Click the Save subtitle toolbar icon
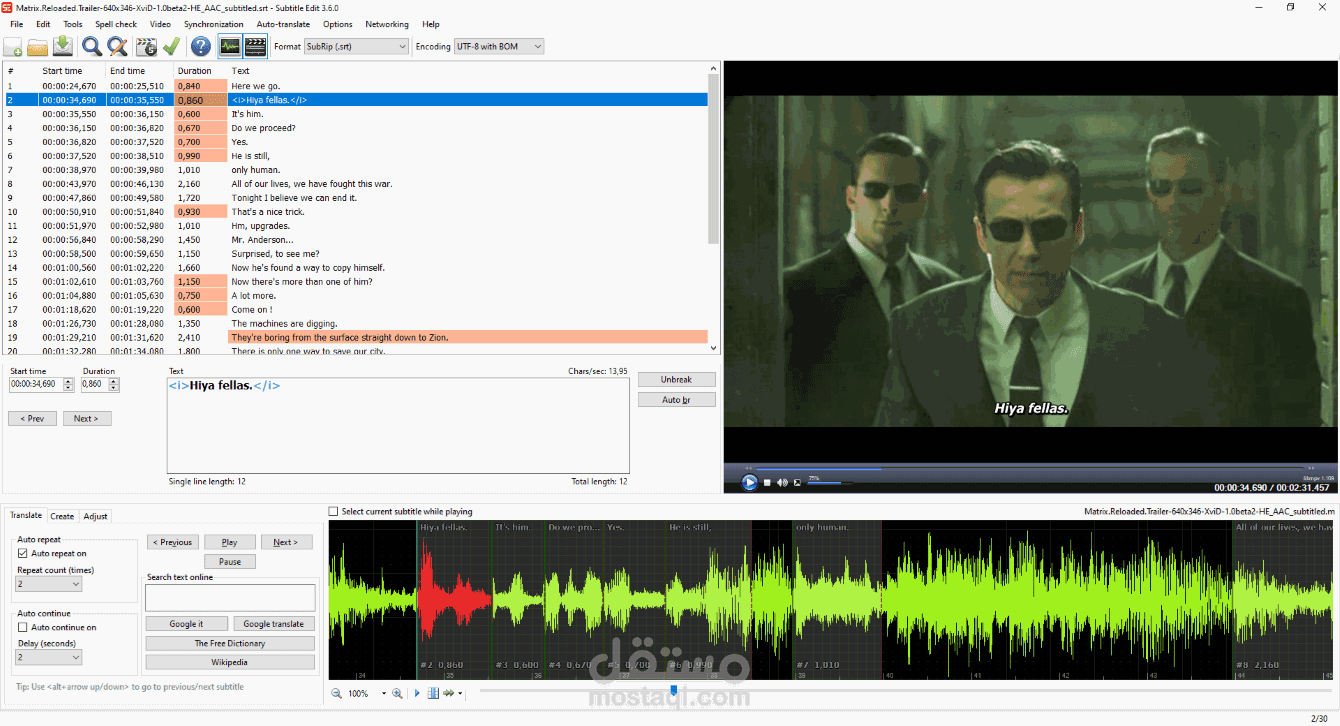The height and width of the screenshot is (726, 1340). coord(63,46)
